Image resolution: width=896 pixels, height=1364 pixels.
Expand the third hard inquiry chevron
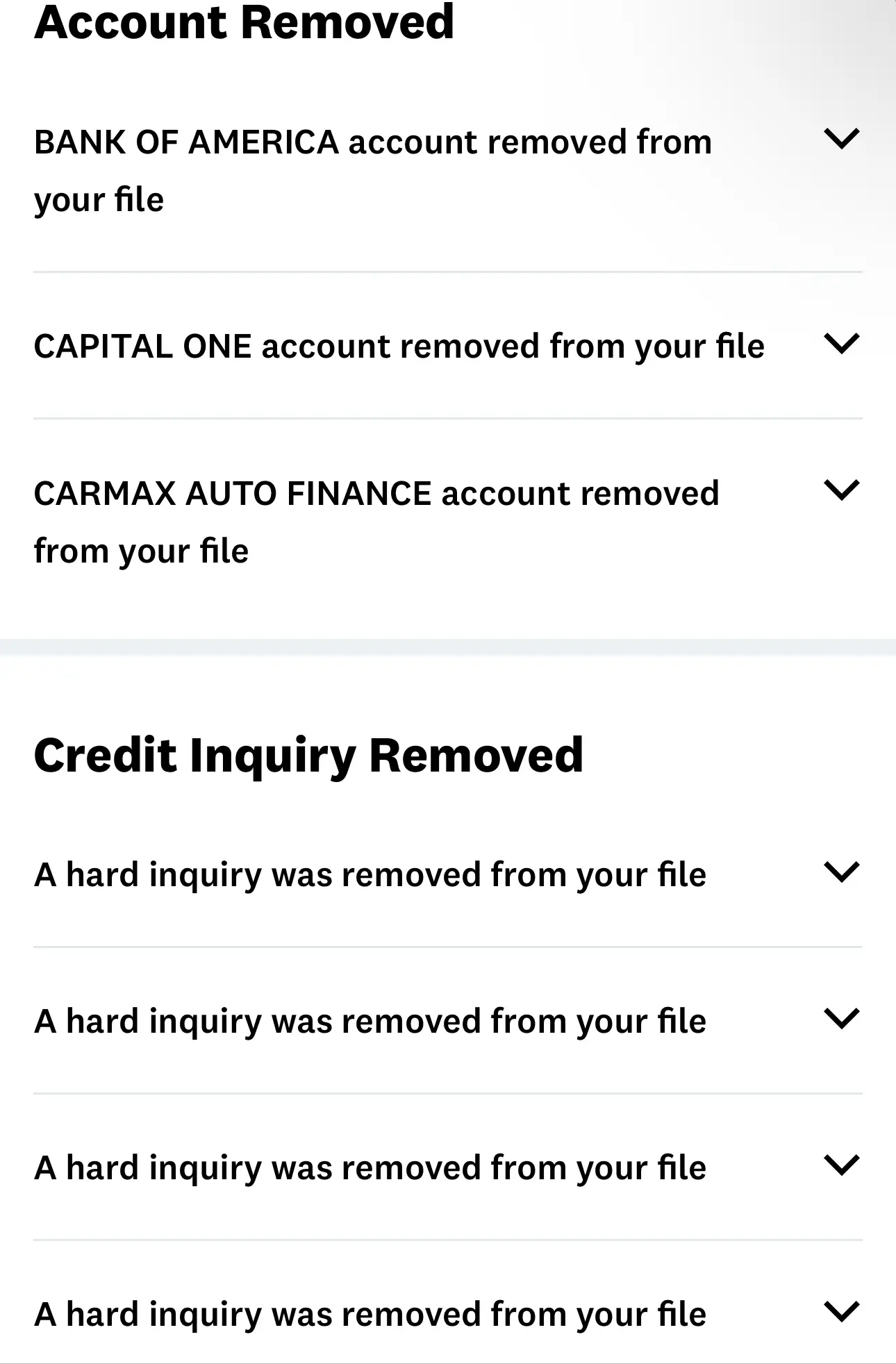pyautogui.click(x=841, y=1165)
